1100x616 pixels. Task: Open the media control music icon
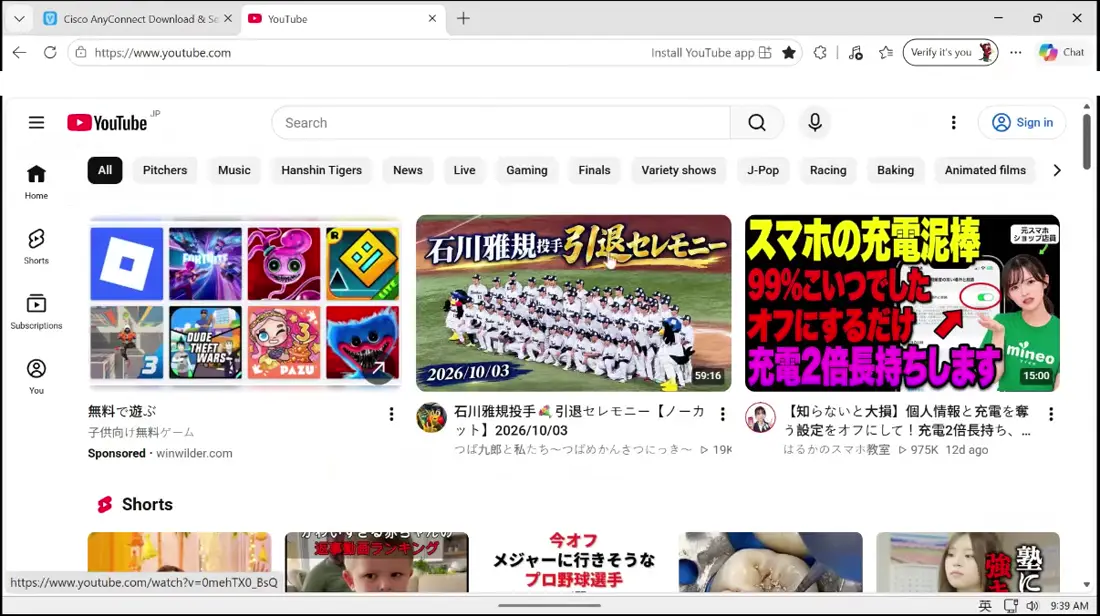coord(855,53)
